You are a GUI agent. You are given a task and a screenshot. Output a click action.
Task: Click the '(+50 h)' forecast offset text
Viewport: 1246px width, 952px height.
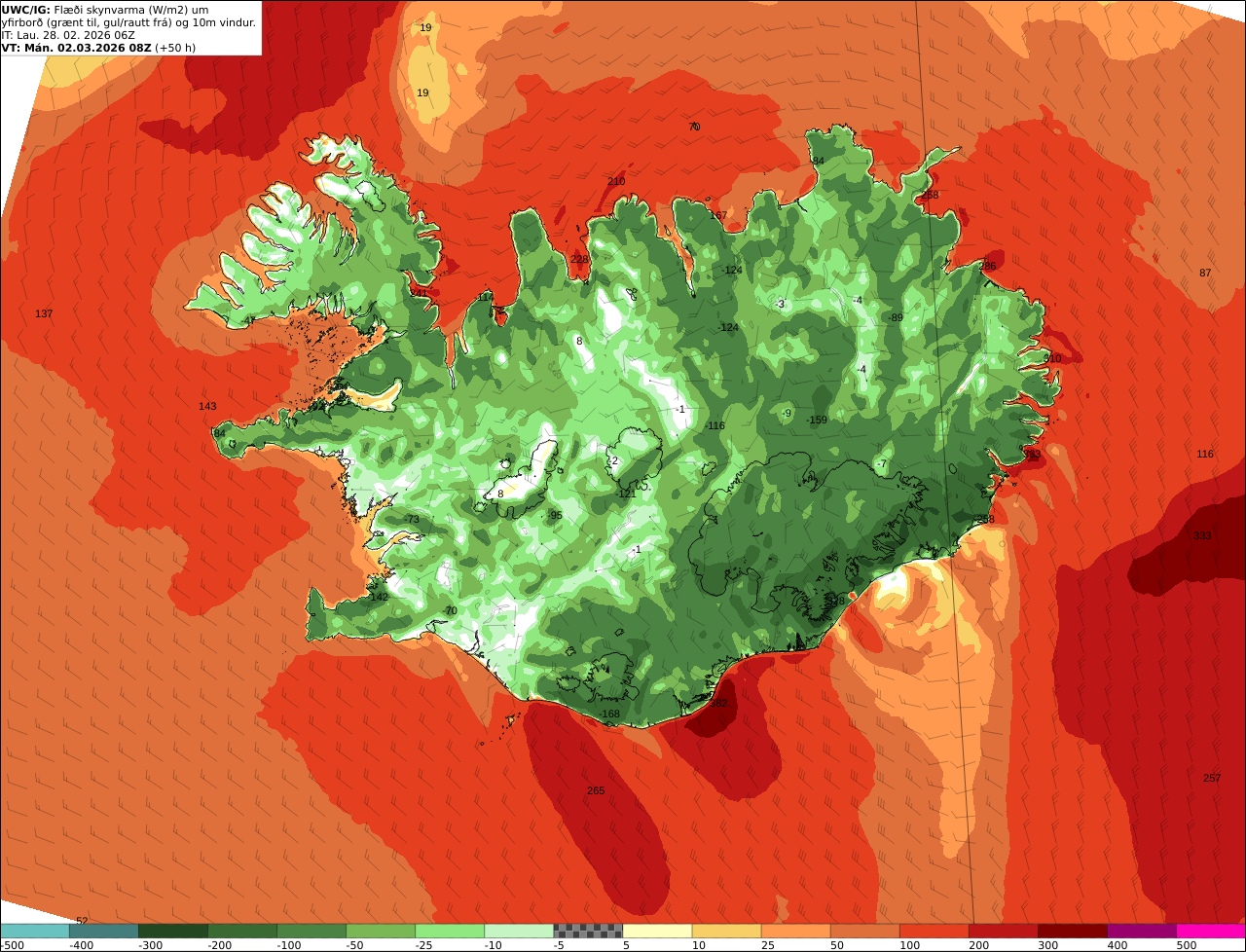(x=175, y=47)
